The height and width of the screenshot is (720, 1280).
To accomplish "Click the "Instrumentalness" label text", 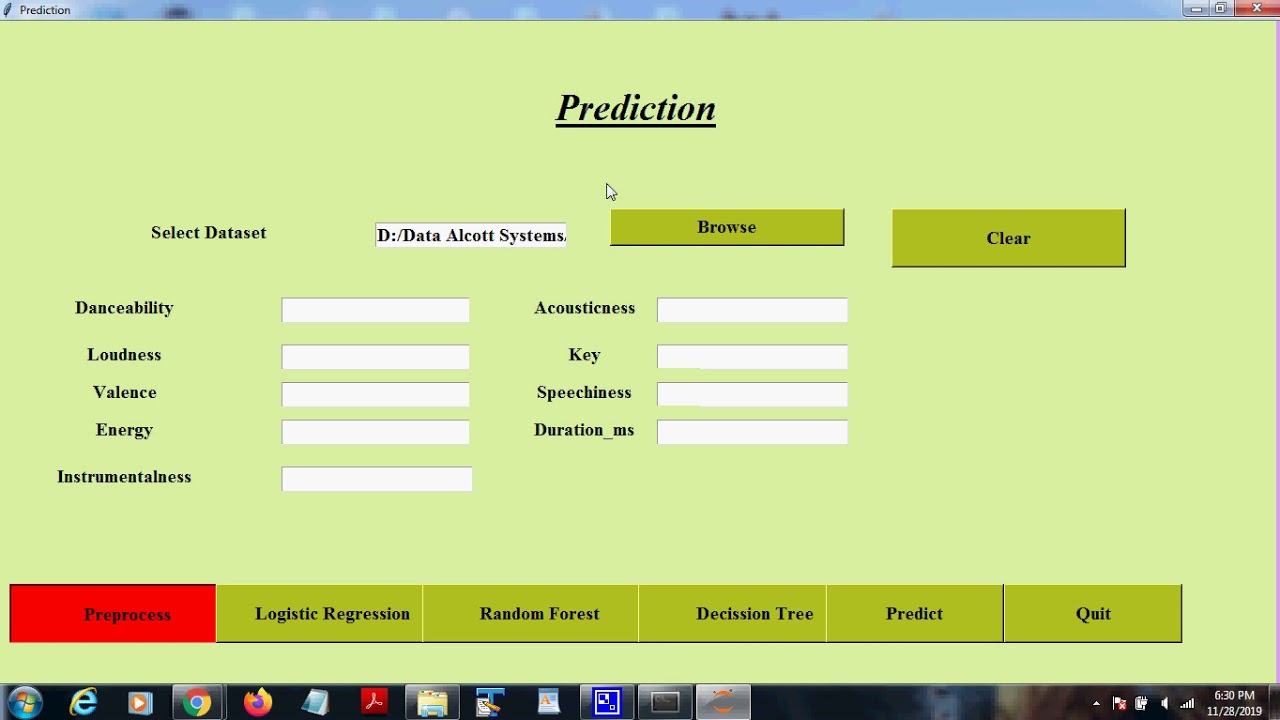I will point(124,477).
